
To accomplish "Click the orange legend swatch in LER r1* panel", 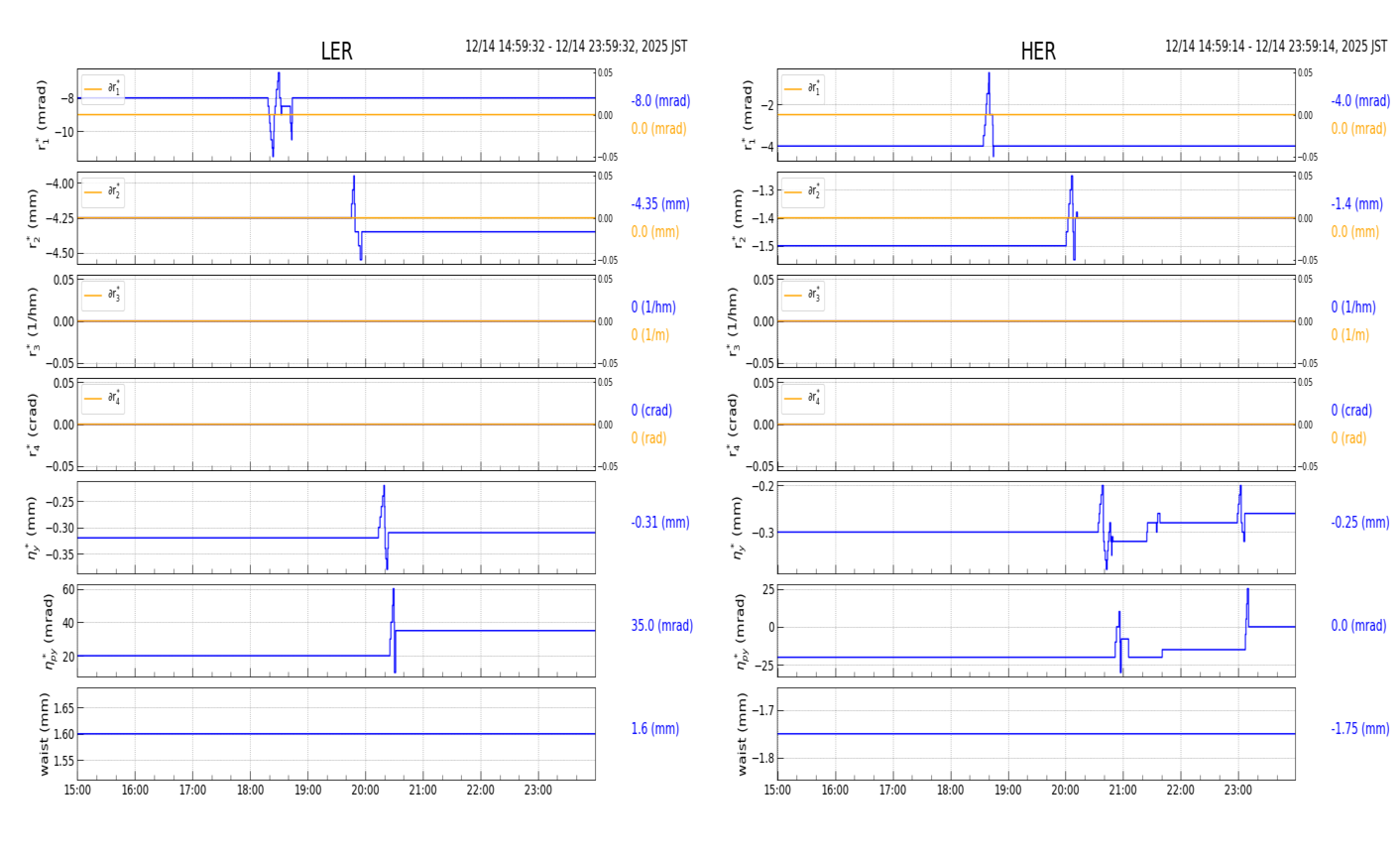I will coord(93,88).
